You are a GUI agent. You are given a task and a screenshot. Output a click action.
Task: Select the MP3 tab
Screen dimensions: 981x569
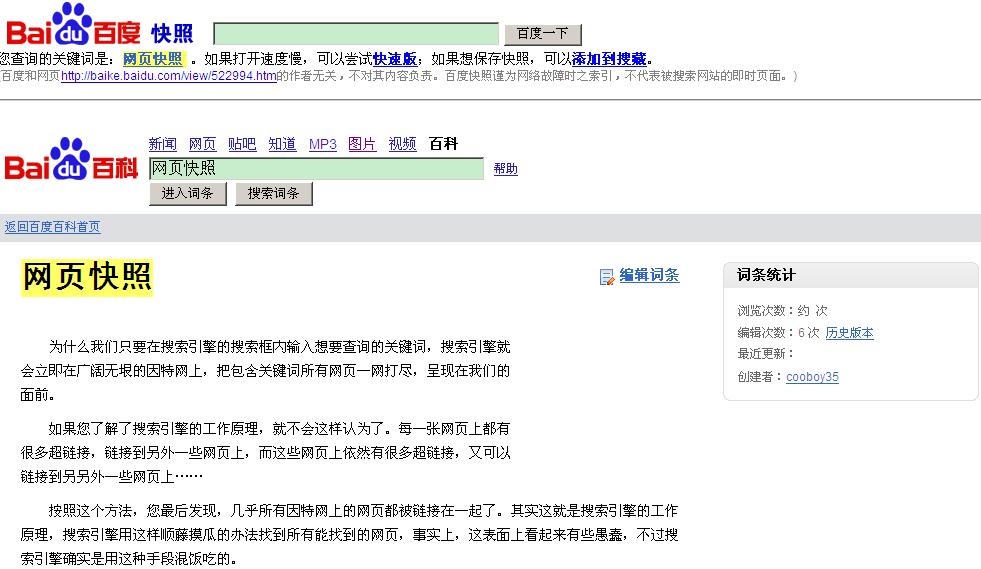(322, 144)
